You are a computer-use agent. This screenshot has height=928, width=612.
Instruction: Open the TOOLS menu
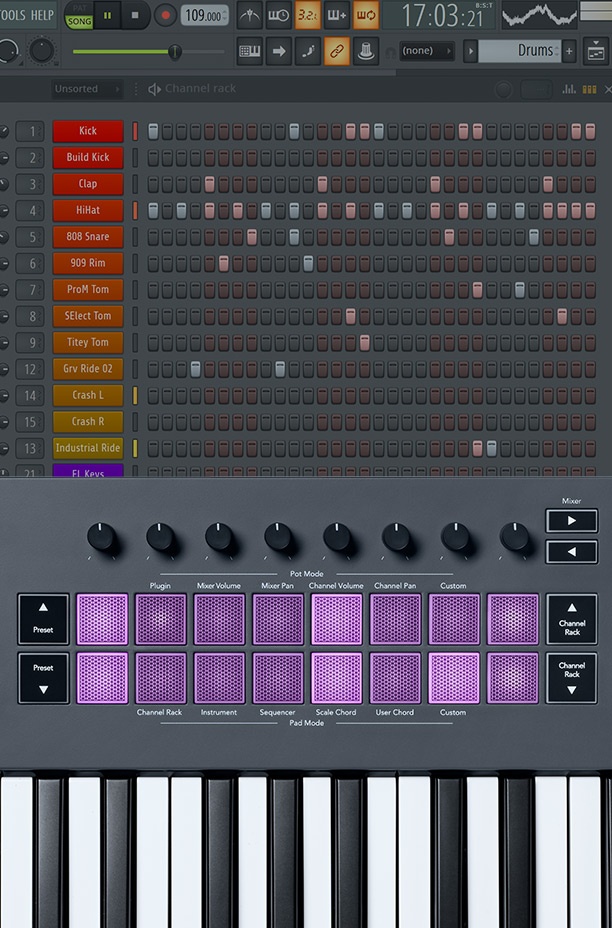[11, 15]
